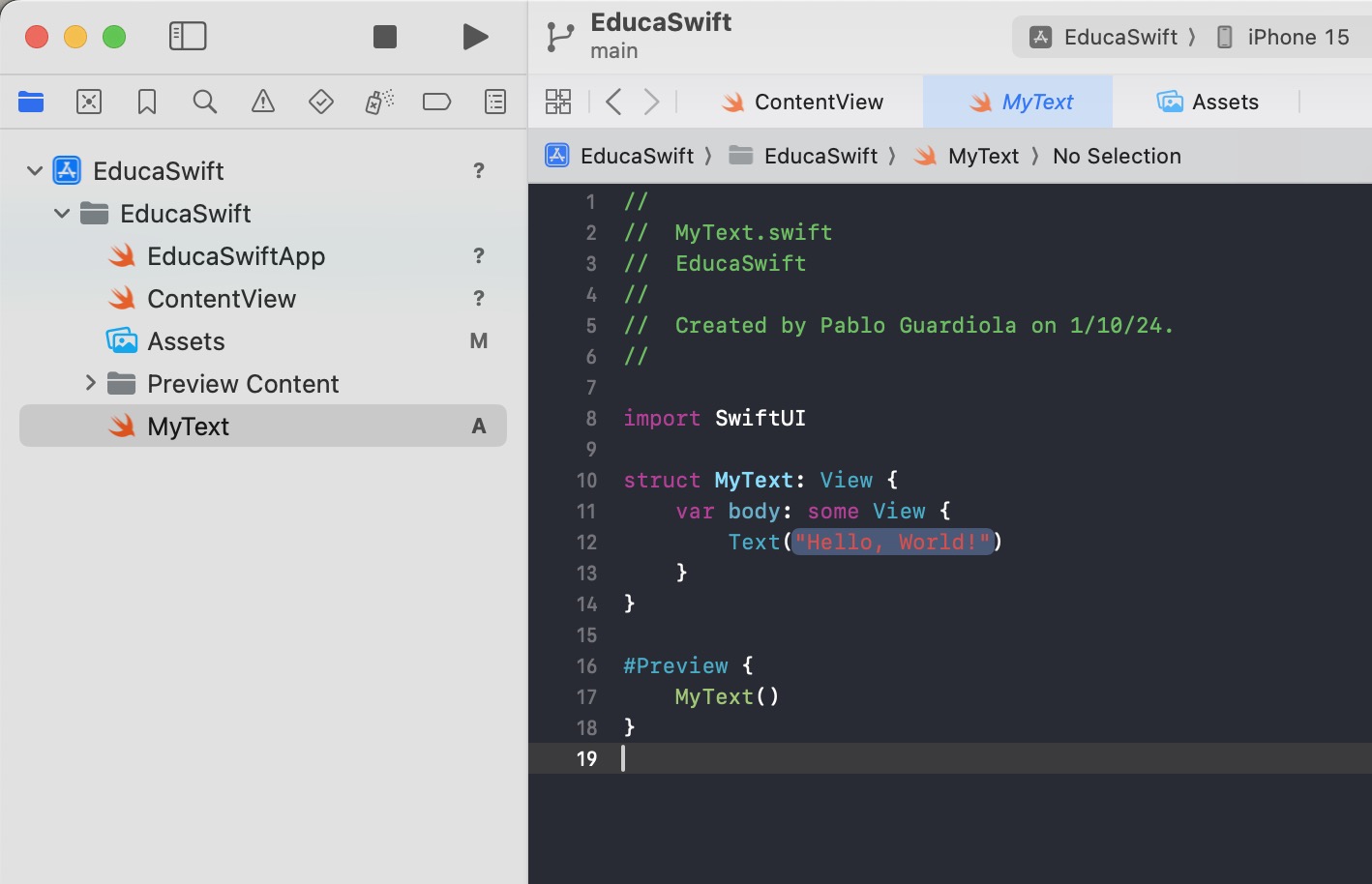Open the Debug navigator spray icon
This screenshot has width=1372, height=884.
click(x=379, y=102)
